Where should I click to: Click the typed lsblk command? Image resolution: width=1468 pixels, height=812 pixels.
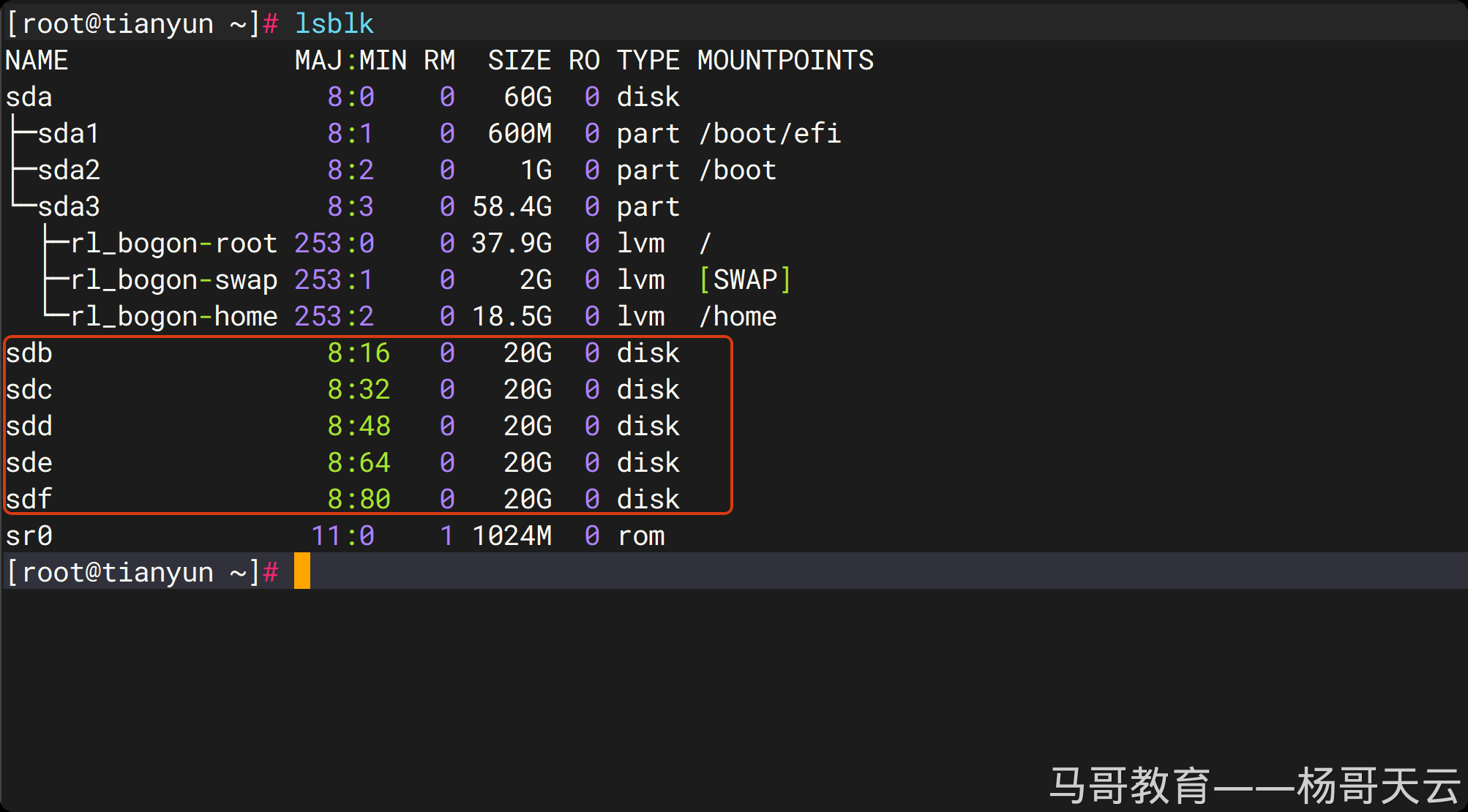(x=334, y=24)
